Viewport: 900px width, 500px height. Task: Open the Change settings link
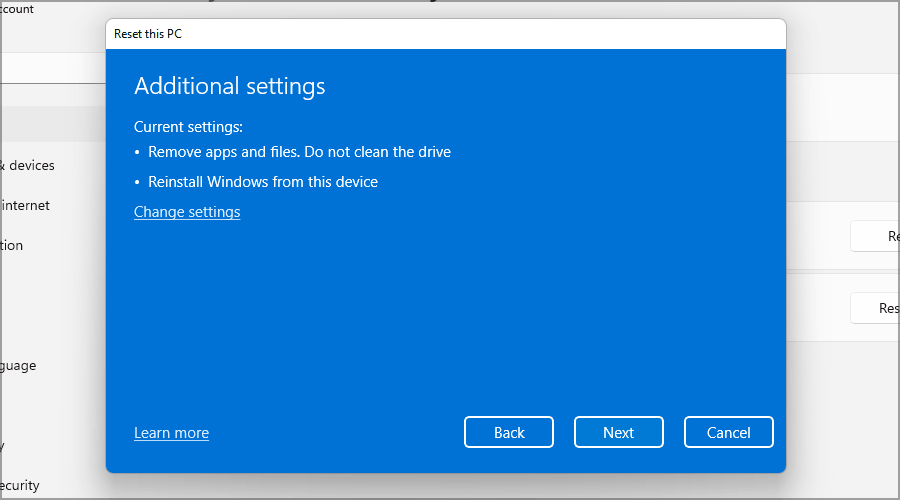pos(187,212)
